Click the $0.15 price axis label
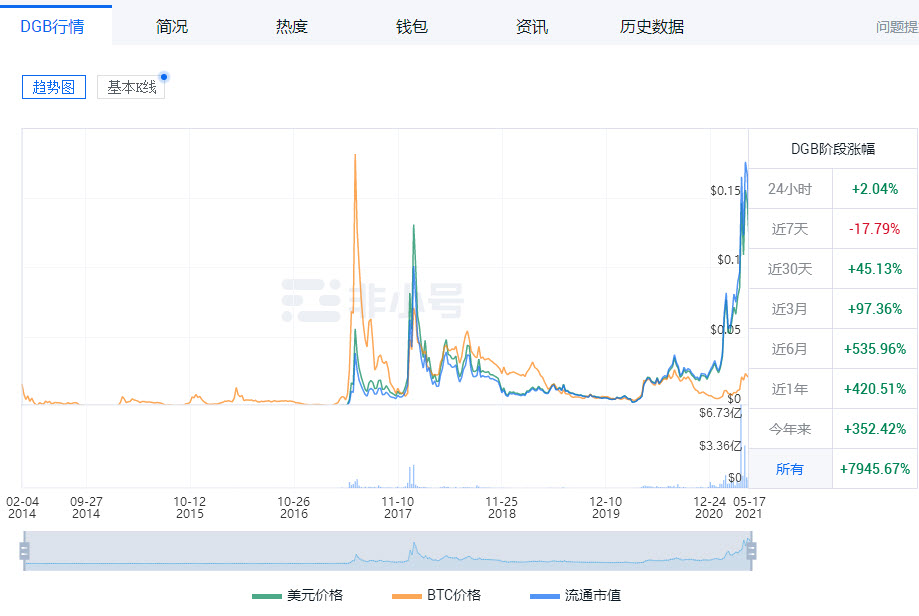This screenshot has height=616, width=919. [x=726, y=190]
